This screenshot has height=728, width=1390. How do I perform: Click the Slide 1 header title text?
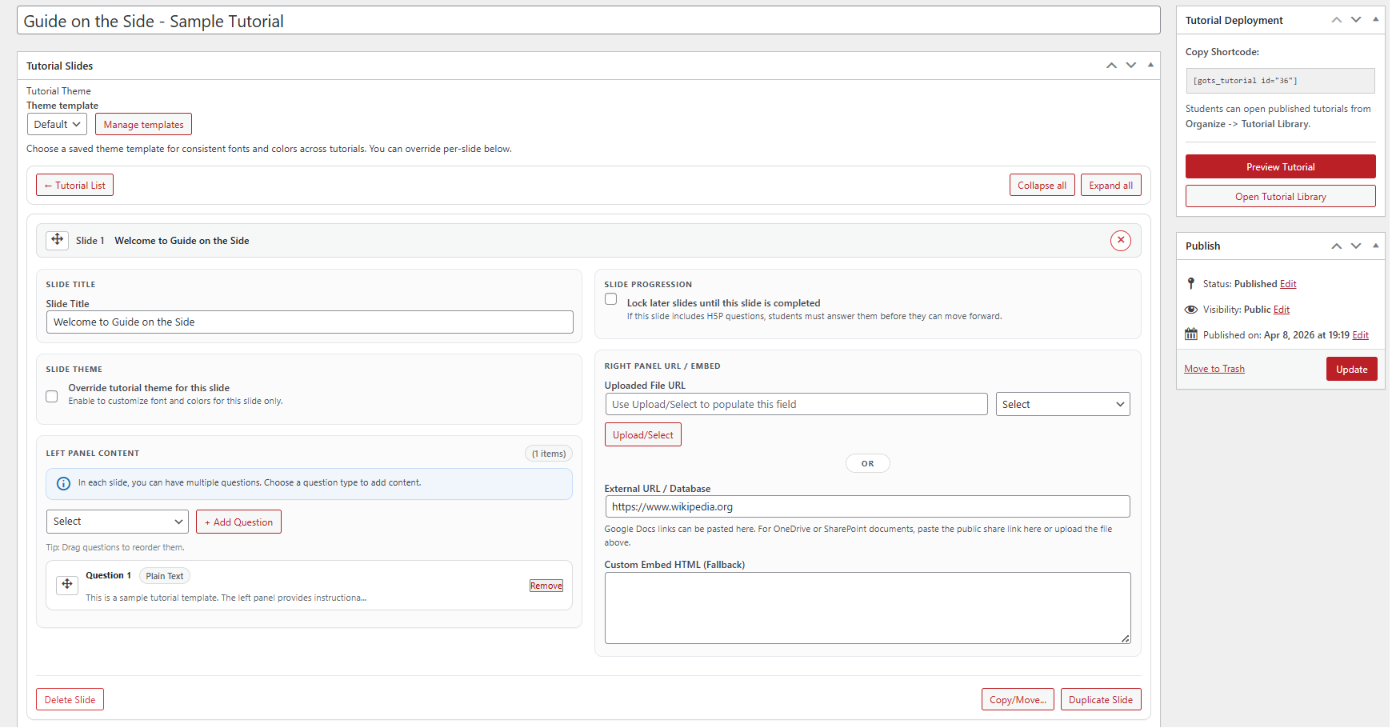[182, 241]
